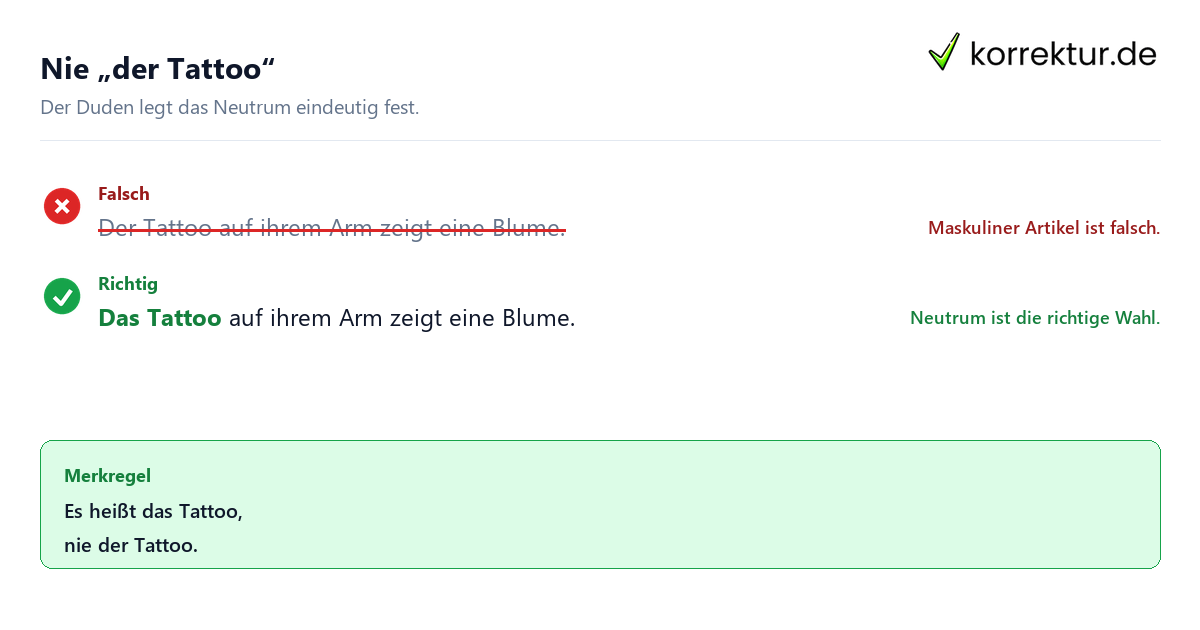Click the line Es heißt das Tattoo
This screenshot has width=1200, height=630.
[153, 511]
